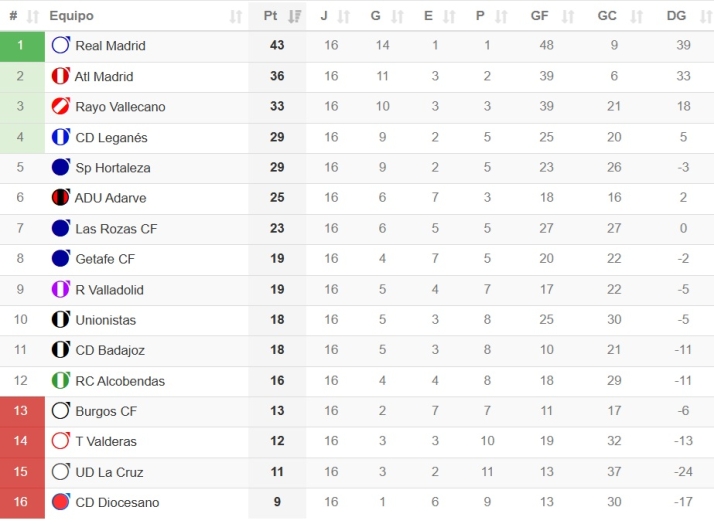The height and width of the screenshot is (524, 714).
Task: Click the R Valladolid purple crest icon
Action: click(60, 289)
